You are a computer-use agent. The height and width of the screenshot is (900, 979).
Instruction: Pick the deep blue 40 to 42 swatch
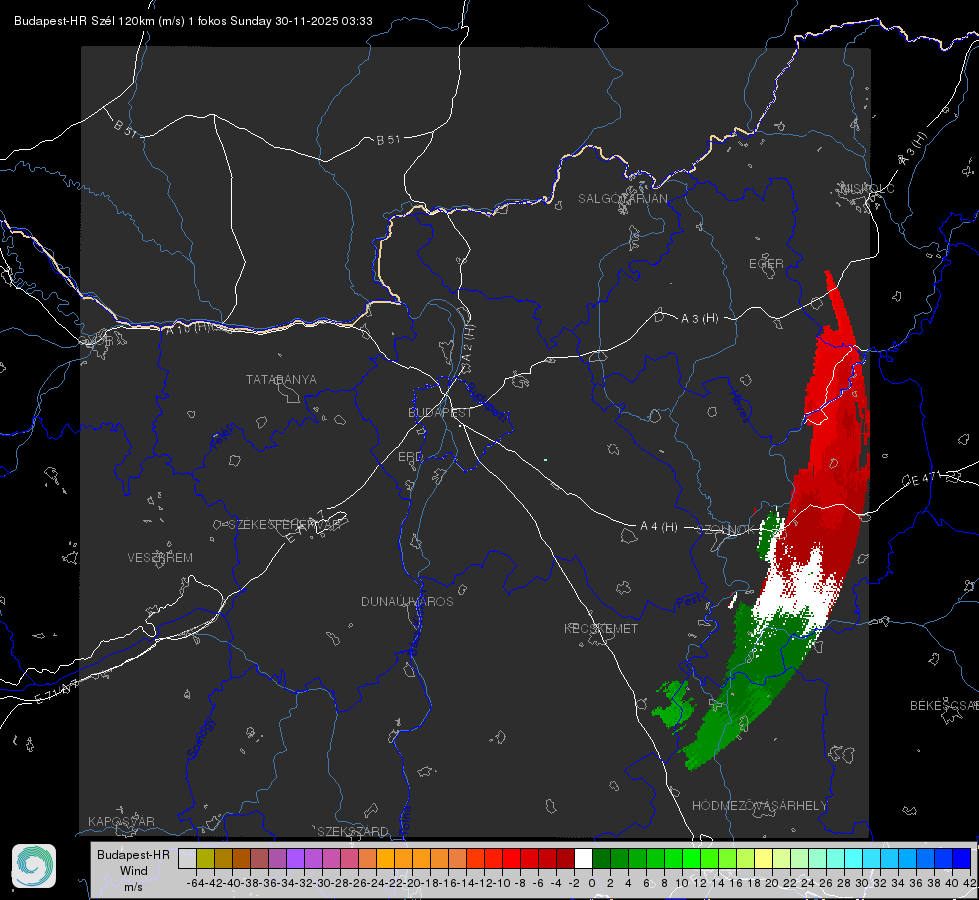pos(962,858)
